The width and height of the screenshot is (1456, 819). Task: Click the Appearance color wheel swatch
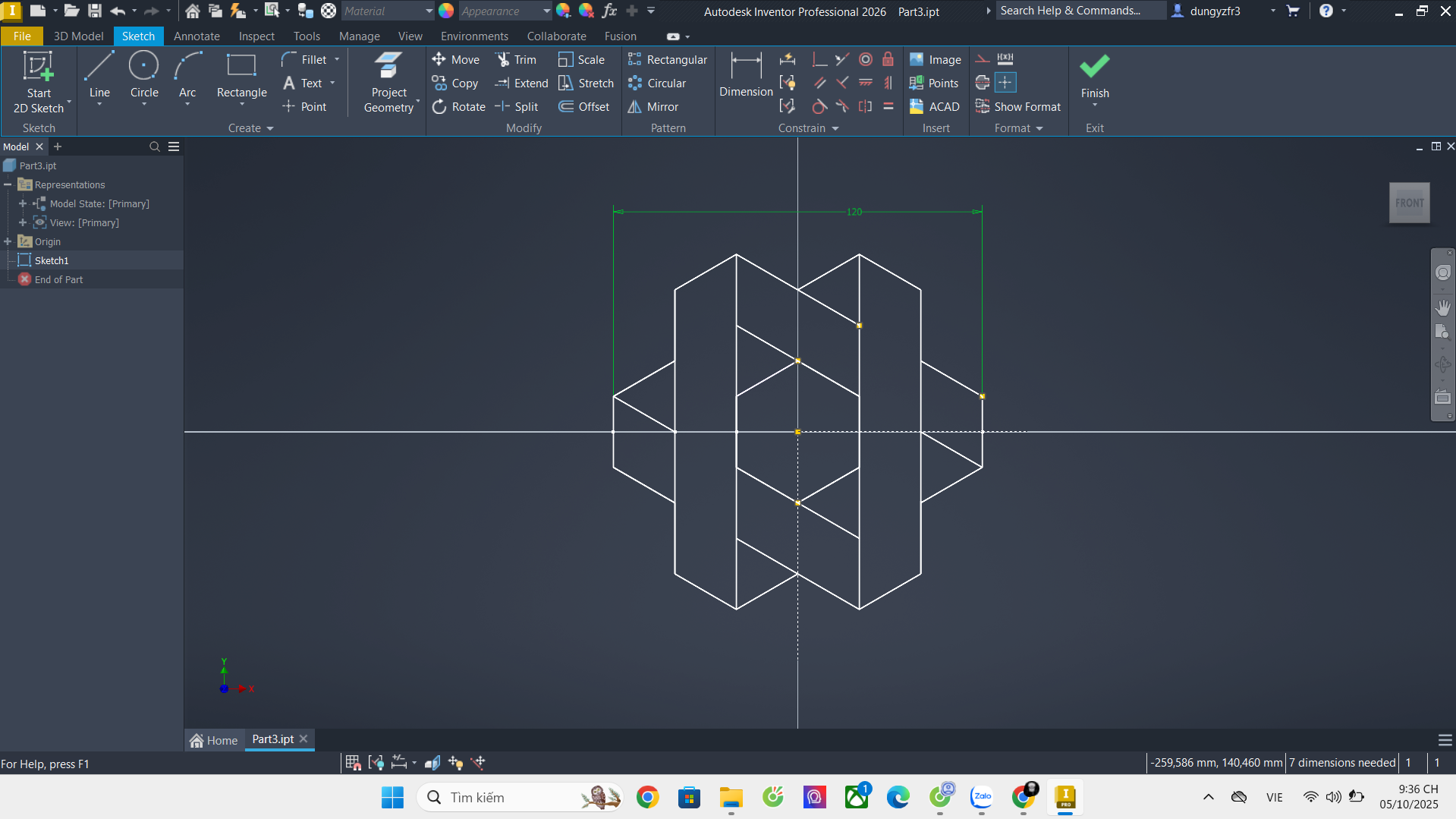(446, 11)
